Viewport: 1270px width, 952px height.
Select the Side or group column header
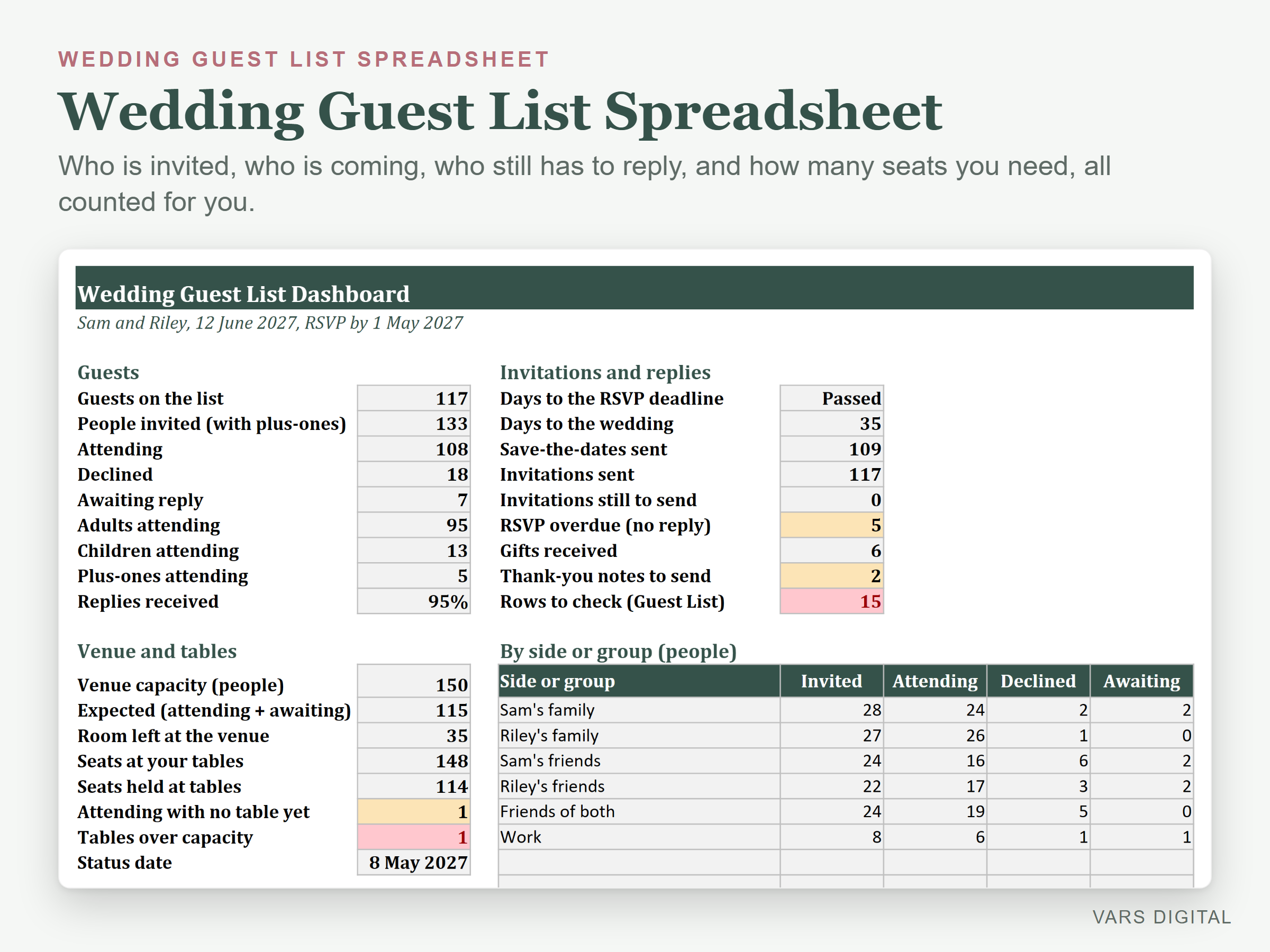point(639,681)
